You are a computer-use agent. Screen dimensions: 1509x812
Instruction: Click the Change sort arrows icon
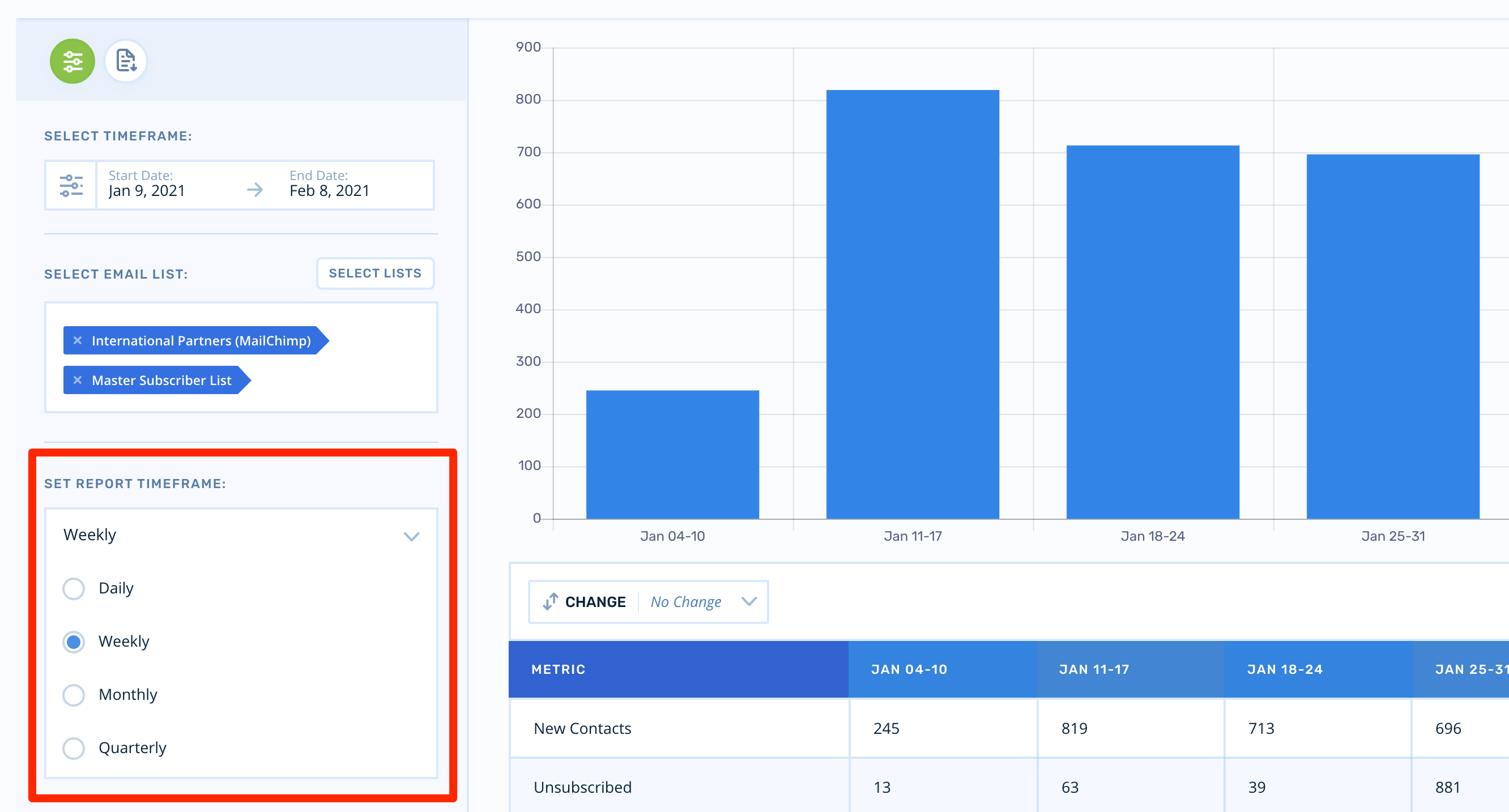pos(550,602)
